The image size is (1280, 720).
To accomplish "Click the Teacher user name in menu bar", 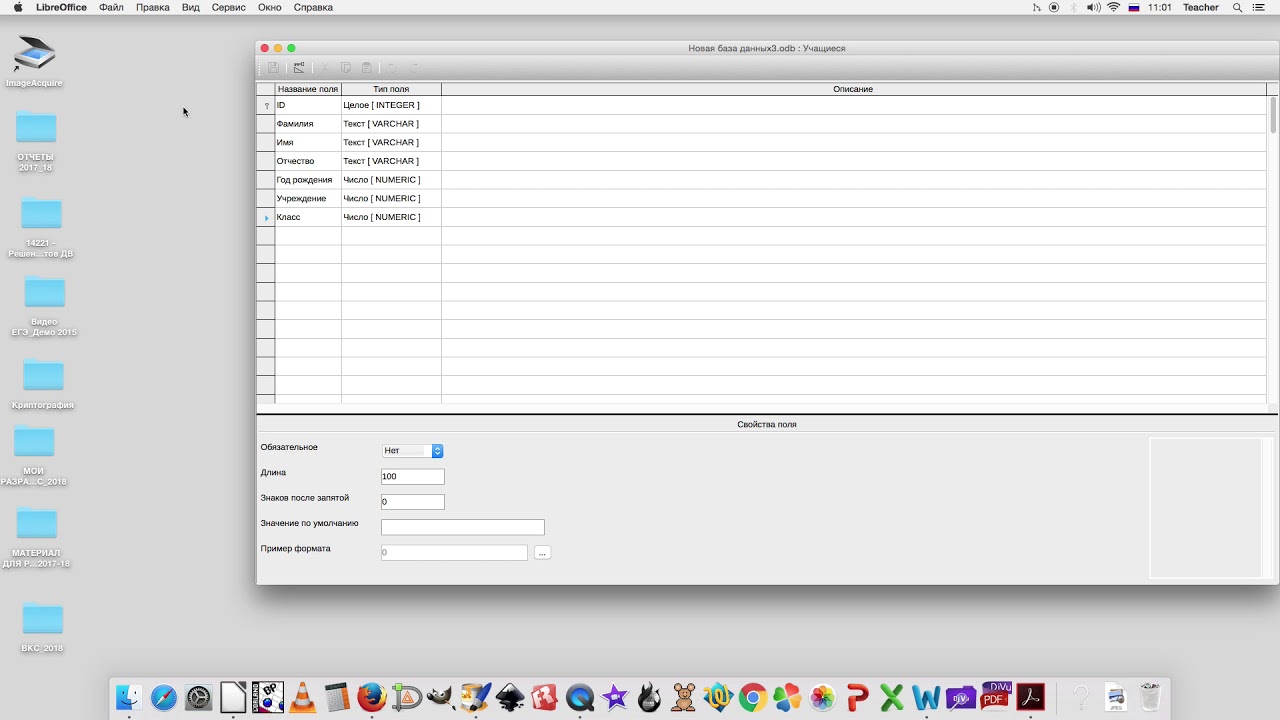I will tap(1201, 7).
